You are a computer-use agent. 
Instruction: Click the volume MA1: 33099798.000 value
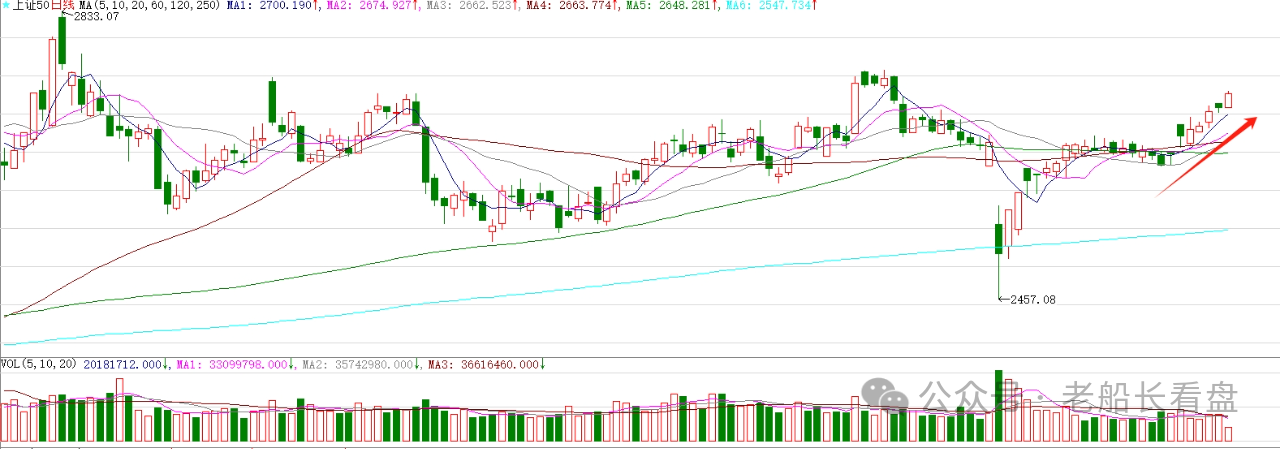(x=231, y=364)
